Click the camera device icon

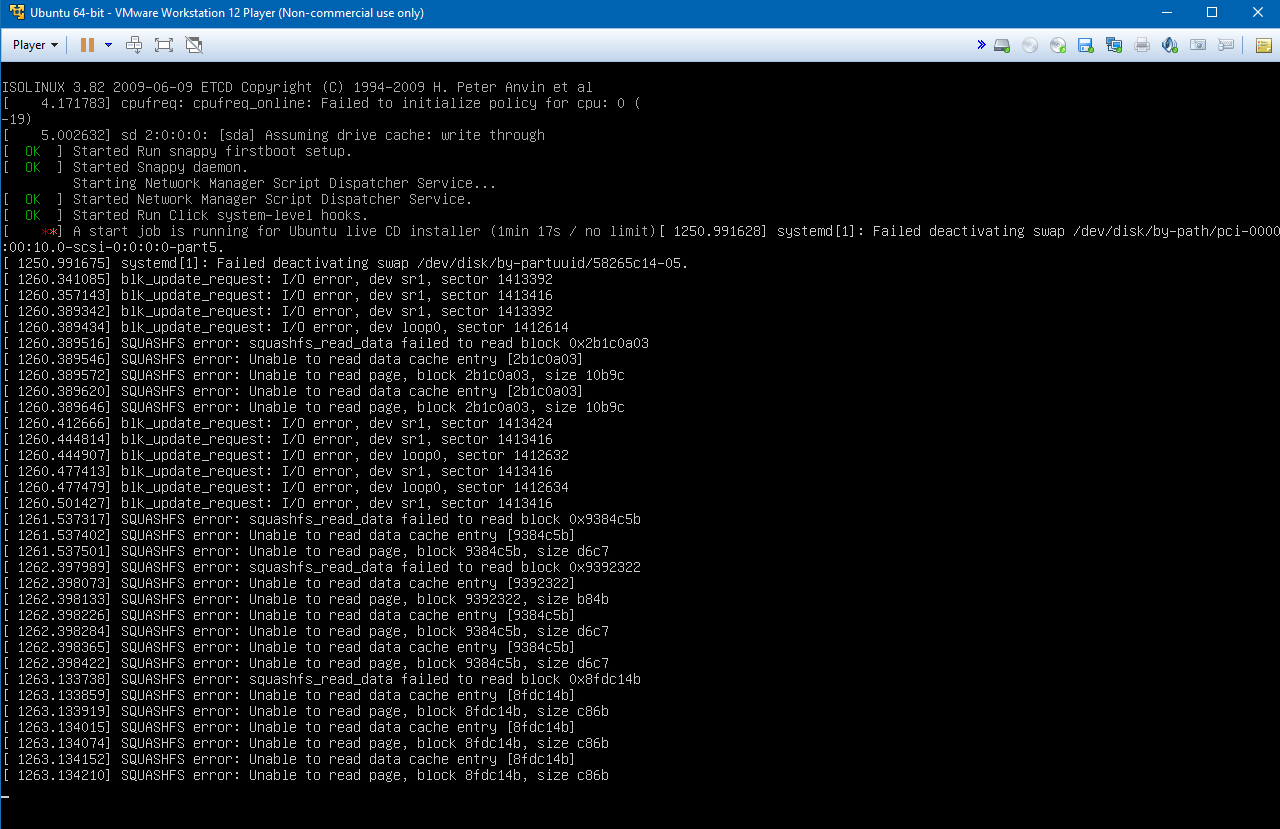pyautogui.click(x=1198, y=45)
